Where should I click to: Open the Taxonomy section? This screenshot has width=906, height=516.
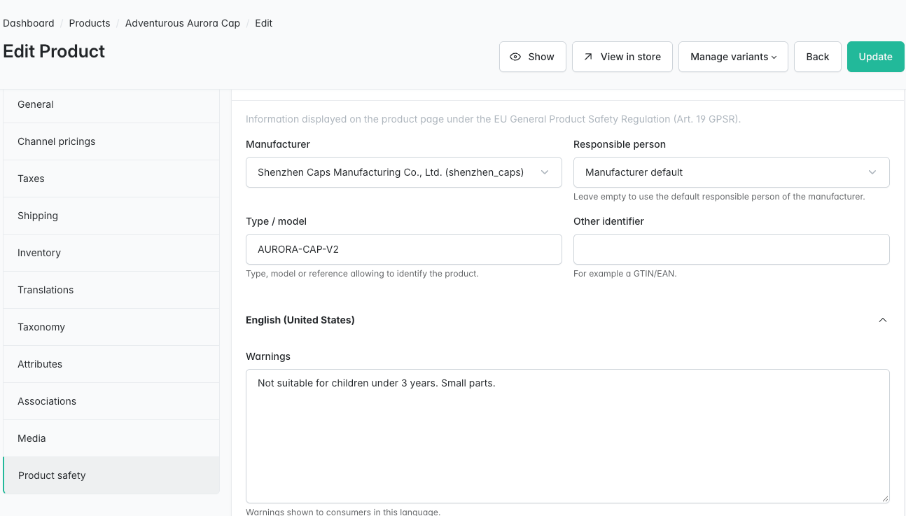coord(111,327)
